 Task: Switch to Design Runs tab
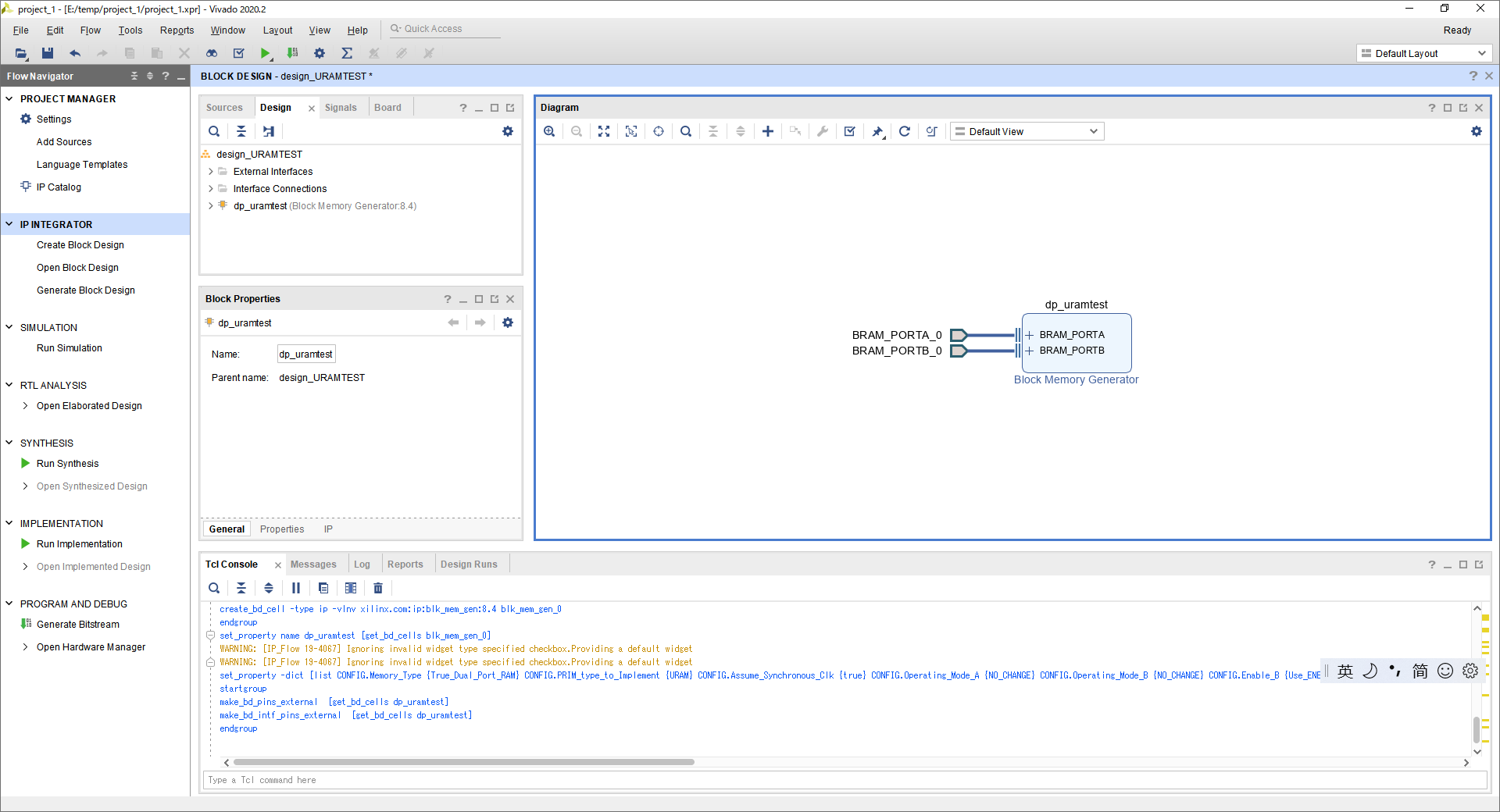[x=469, y=564]
